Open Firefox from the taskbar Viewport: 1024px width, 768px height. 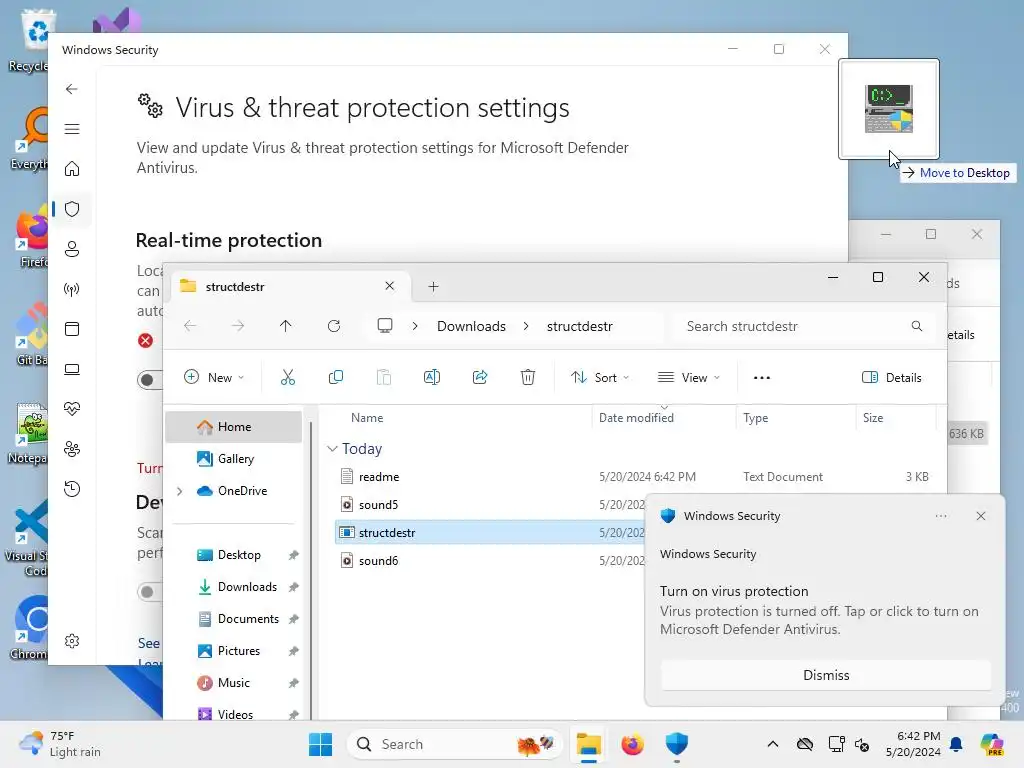(x=632, y=744)
